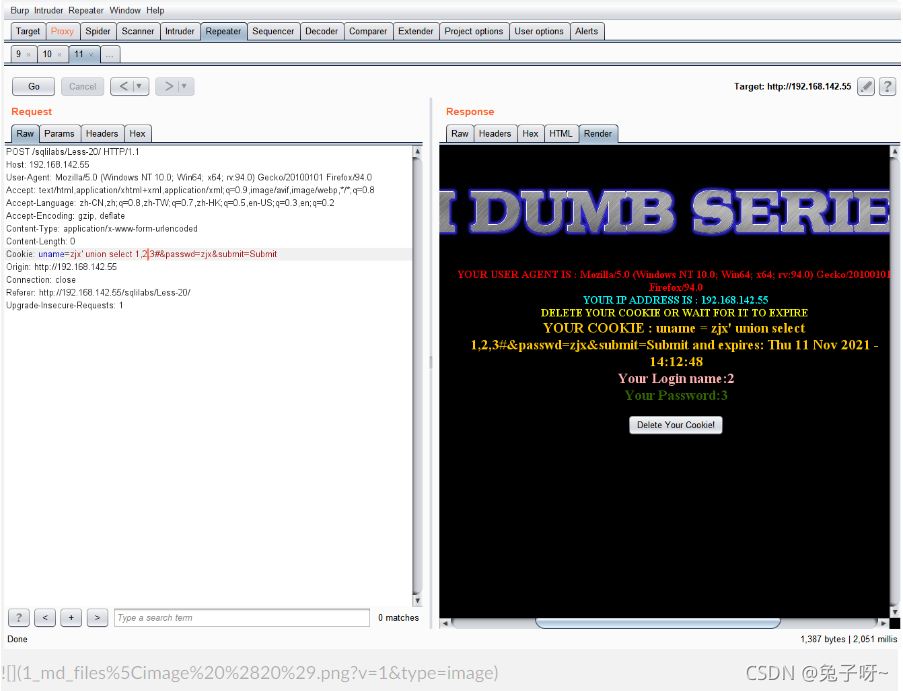The height and width of the screenshot is (691, 903).
Task: Click the Cancel button
Action: 82,86
